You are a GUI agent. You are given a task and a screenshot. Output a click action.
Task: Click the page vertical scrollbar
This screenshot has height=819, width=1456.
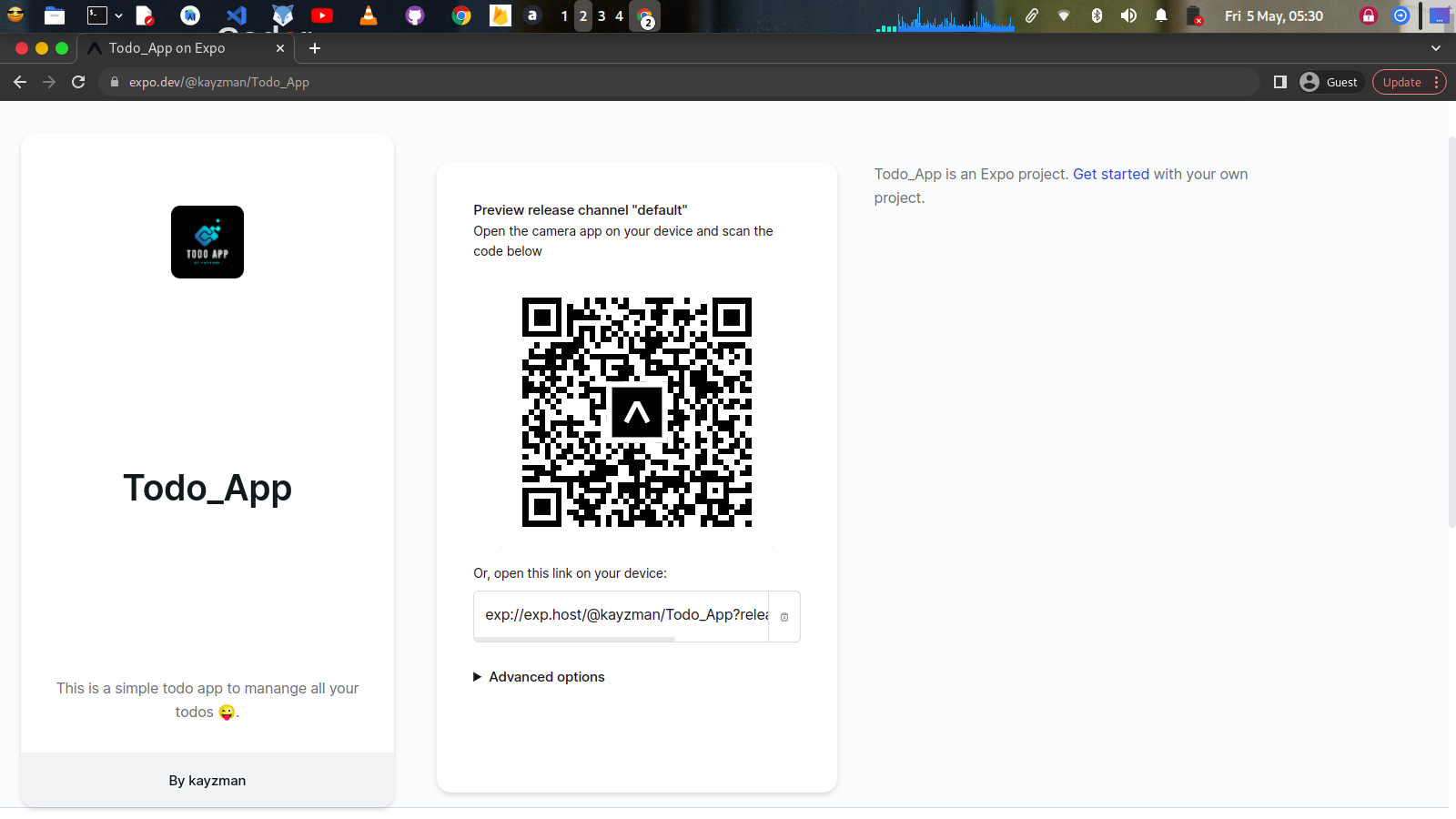[1451, 332]
